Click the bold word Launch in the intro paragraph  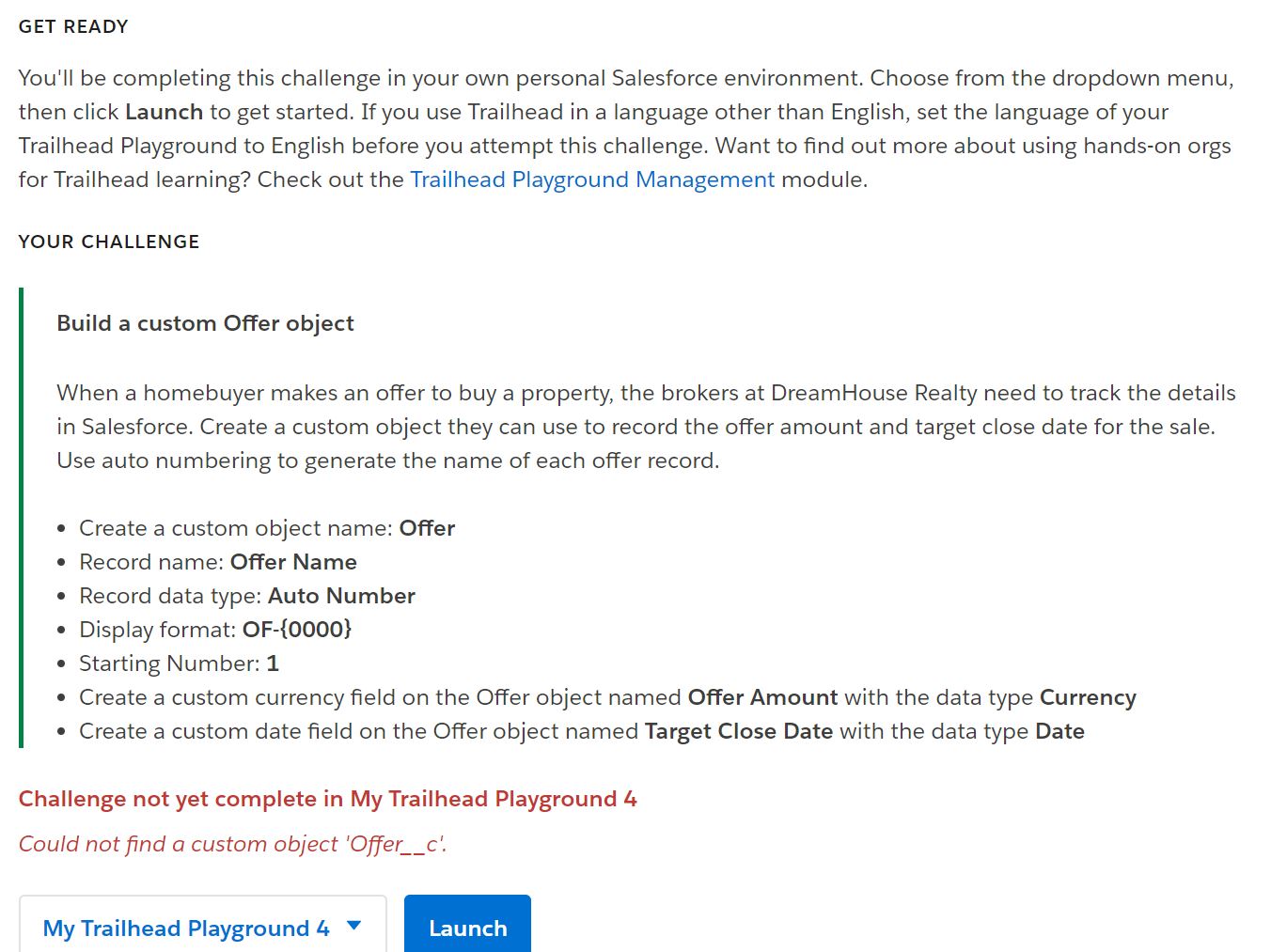(164, 112)
